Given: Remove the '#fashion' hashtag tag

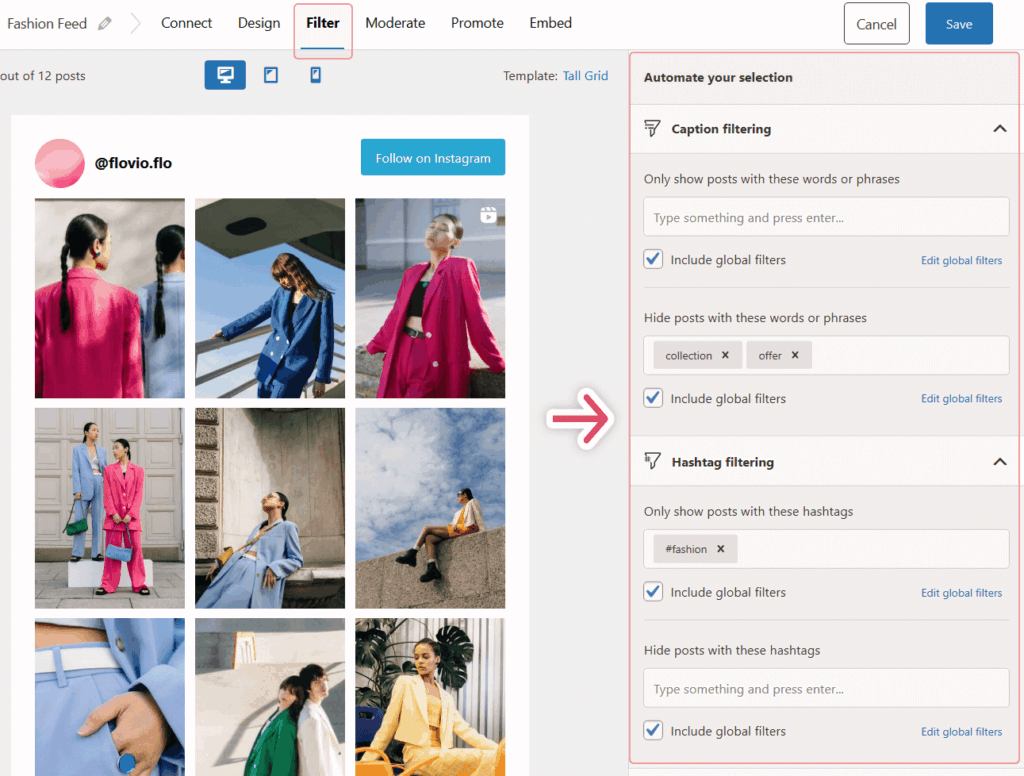Looking at the screenshot, I should click(720, 549).
